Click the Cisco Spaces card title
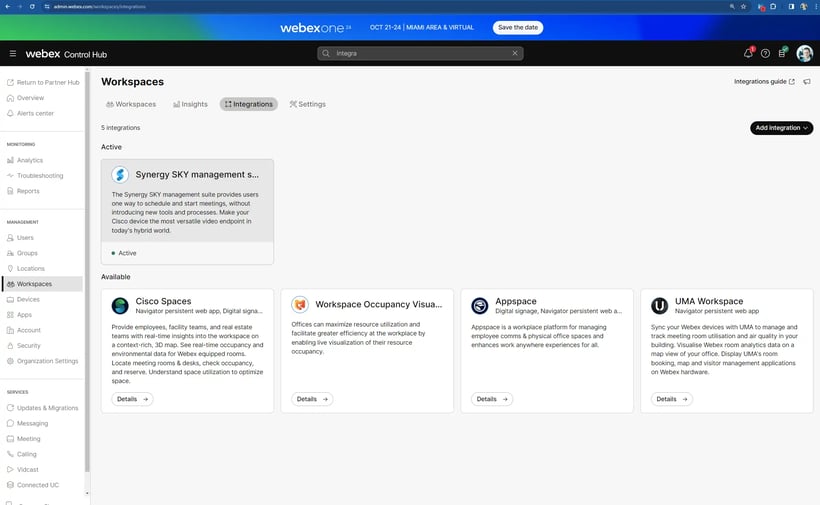Image resolution: width=820 pixels, height=505 pixels. pos(163,301)
